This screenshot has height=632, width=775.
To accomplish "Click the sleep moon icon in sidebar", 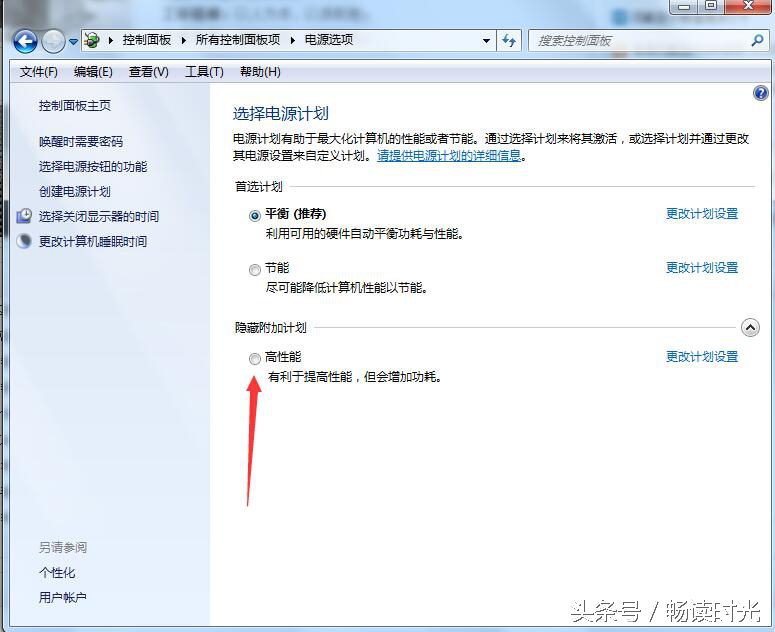I will coord(24,241).
